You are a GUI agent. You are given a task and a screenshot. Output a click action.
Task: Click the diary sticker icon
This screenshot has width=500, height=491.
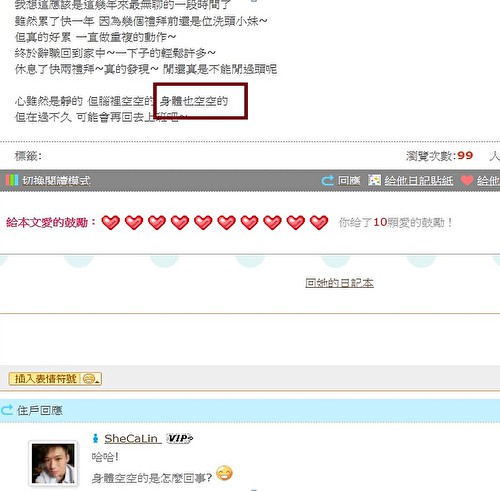(374, 180)
